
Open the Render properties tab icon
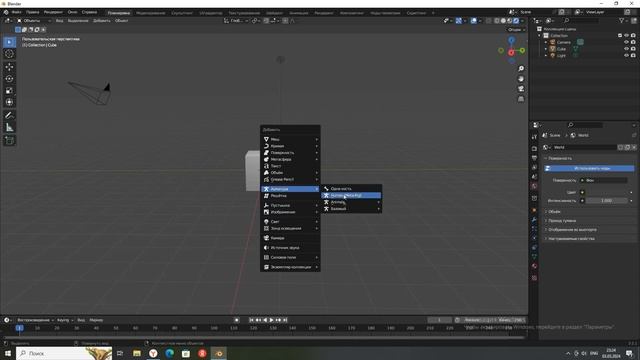534,148
